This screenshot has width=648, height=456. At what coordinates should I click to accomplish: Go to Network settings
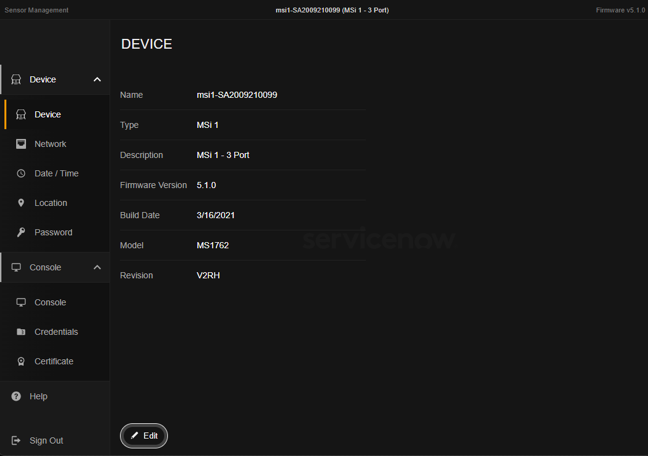click(57, 144)
